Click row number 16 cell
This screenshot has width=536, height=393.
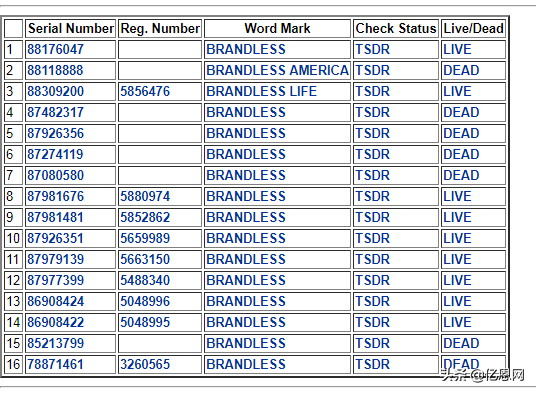coord(13,365)
